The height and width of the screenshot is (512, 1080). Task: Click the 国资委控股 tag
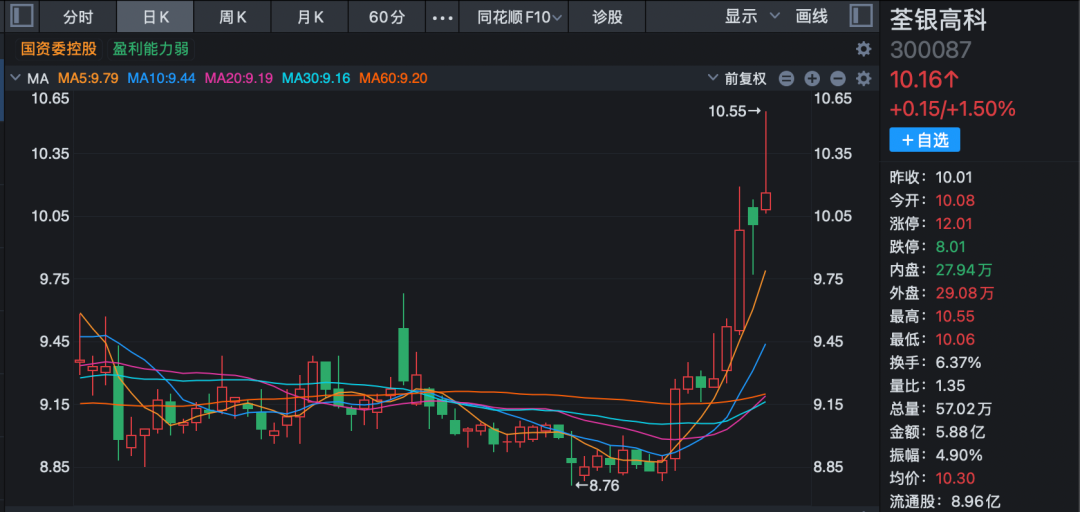point(59,49)
